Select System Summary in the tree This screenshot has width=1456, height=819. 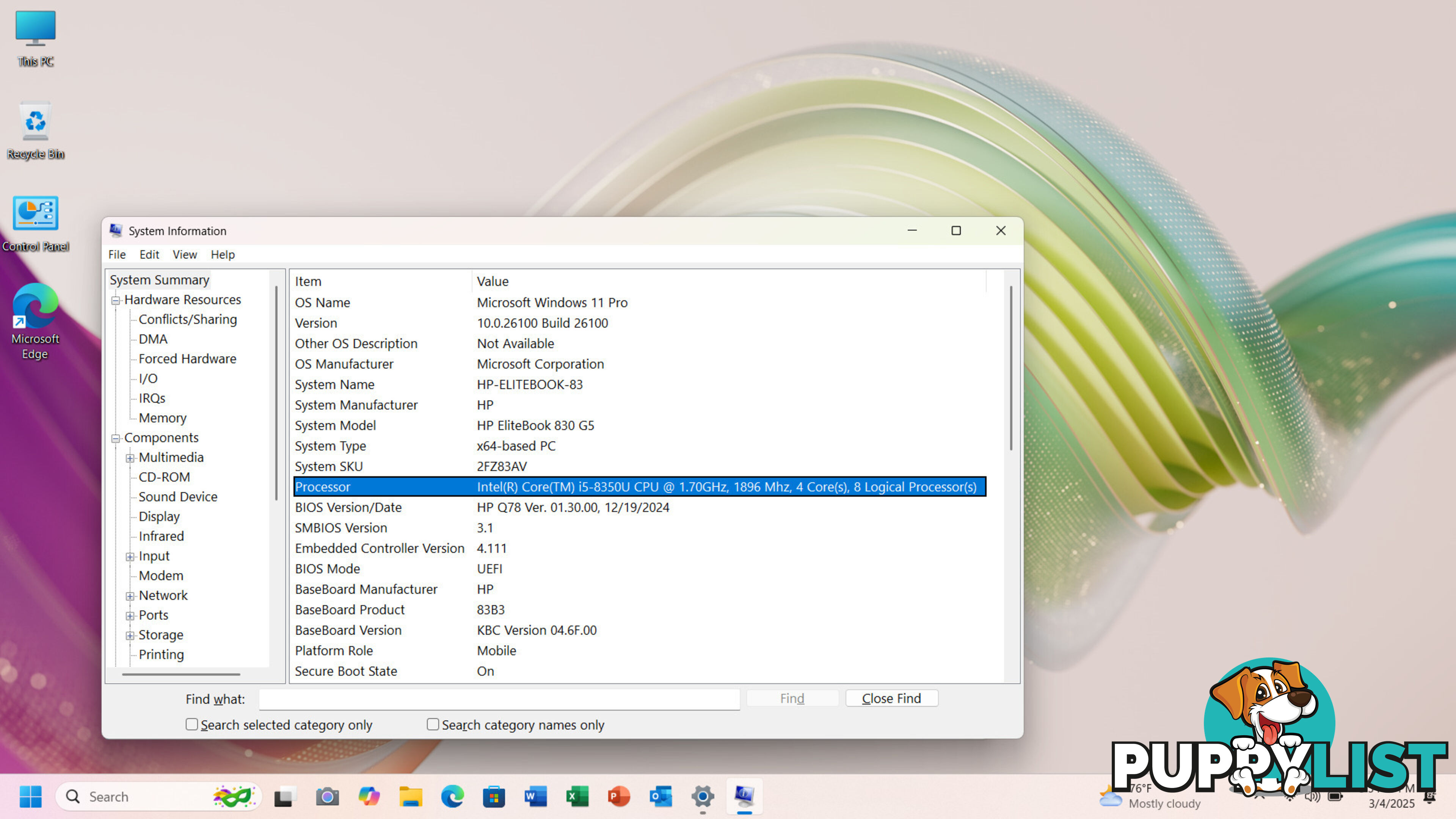coord(159,280)
